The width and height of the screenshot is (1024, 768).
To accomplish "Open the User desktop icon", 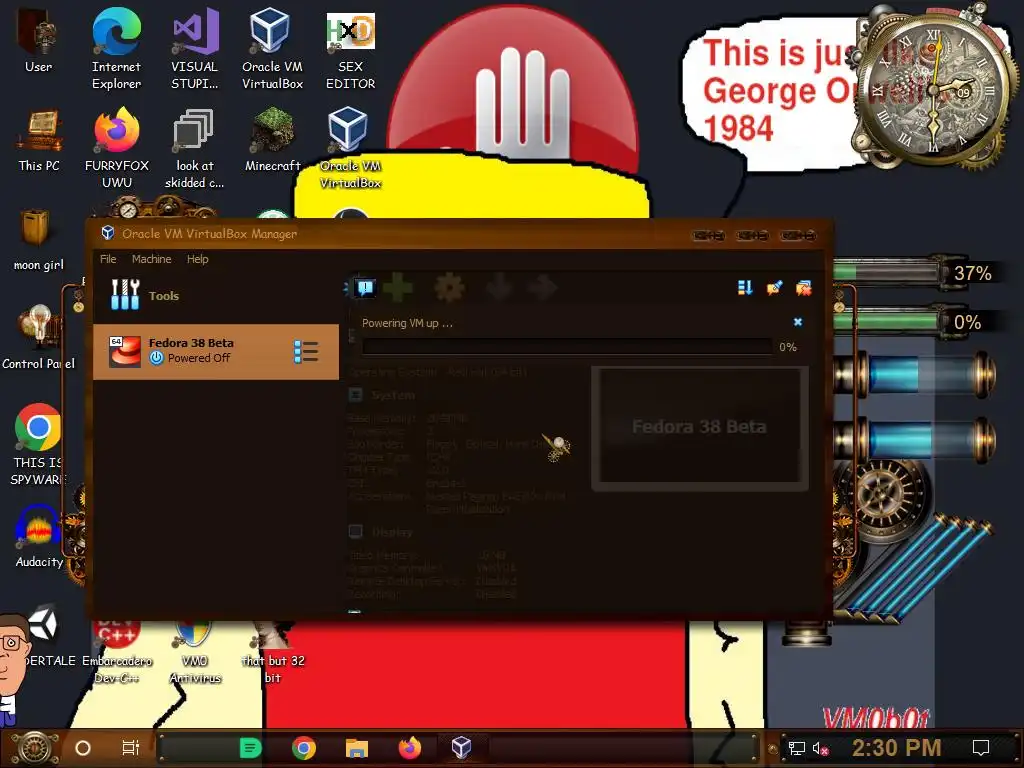I will click(39, 40).
